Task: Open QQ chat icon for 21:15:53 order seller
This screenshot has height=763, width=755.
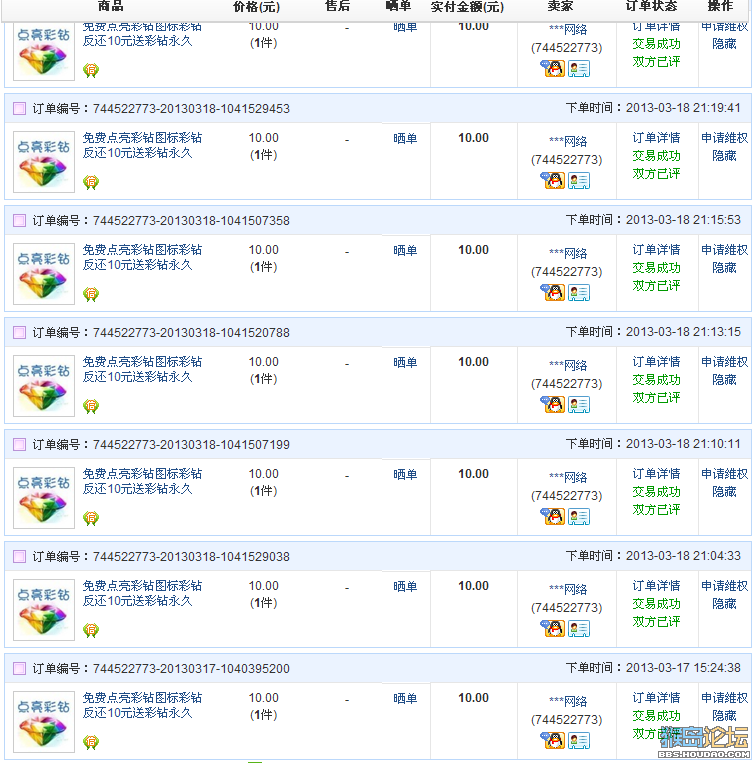Action: point(553,292)
